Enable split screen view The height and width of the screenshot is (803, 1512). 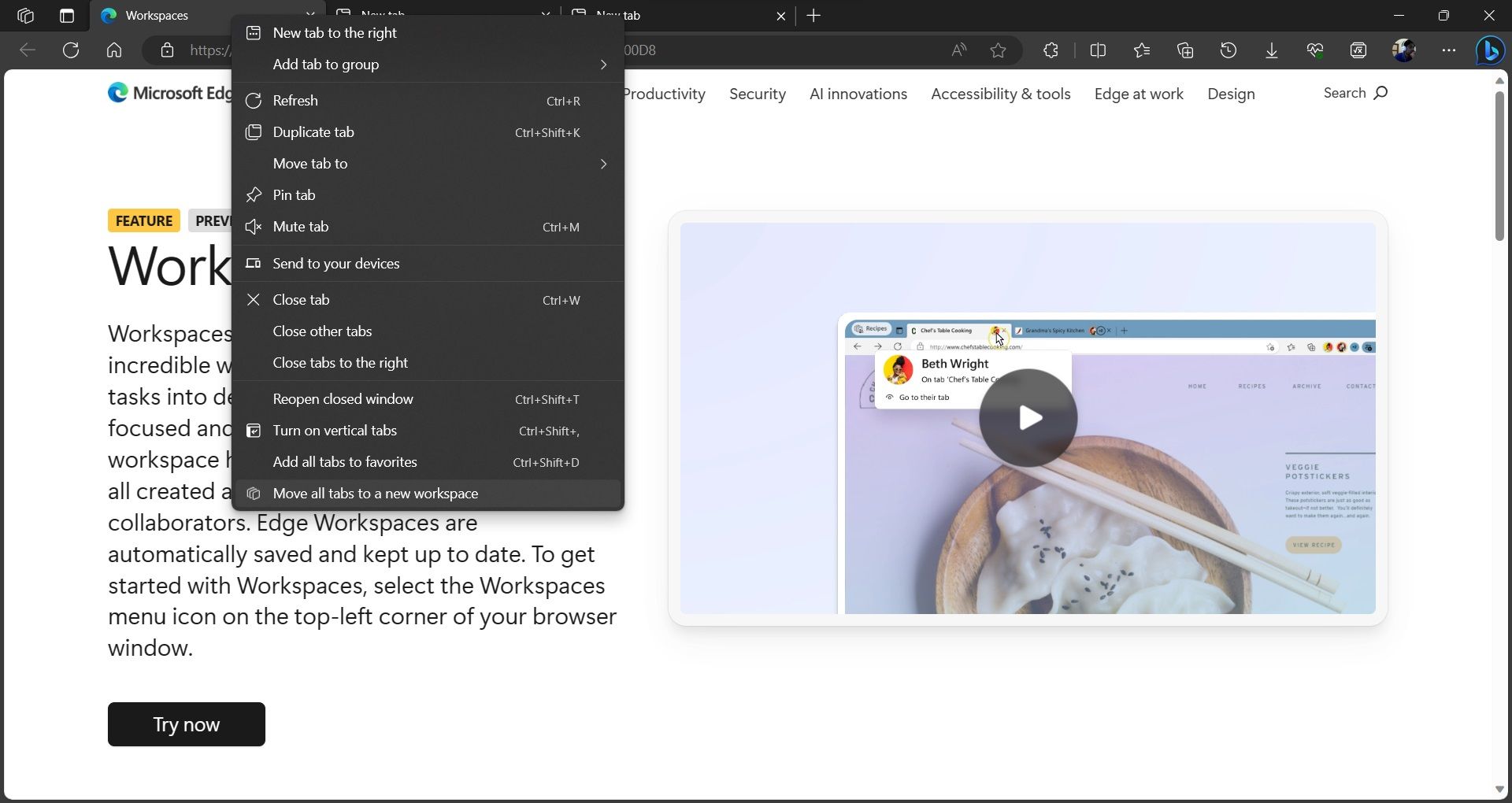tap(1098, 50)
